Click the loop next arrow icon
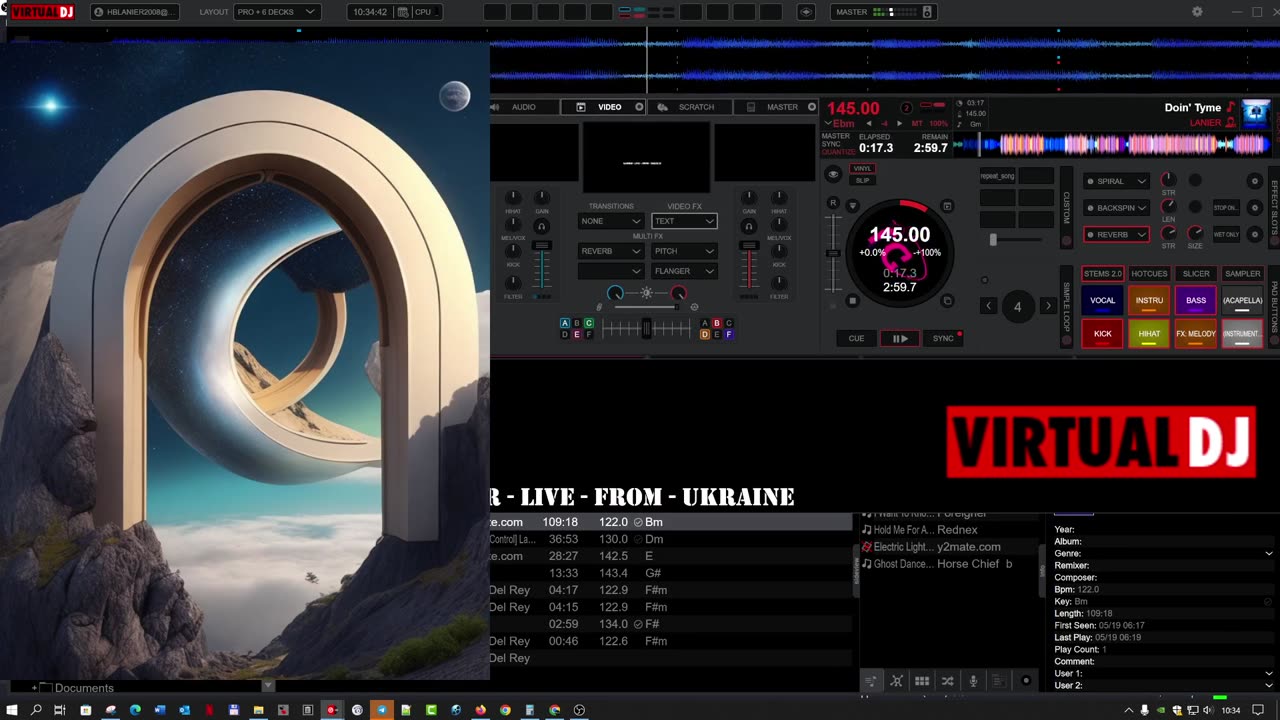The height and width of the screenshot is (720, 1280). click(x=1047, y=306)
